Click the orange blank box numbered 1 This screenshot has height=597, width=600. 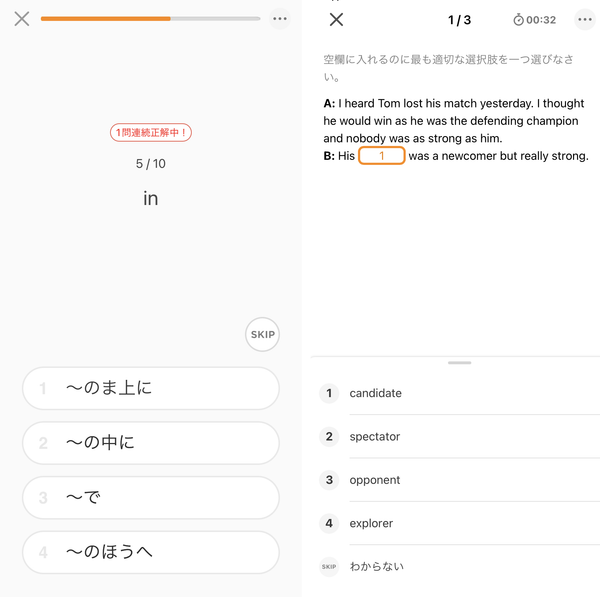pos(382,156)
